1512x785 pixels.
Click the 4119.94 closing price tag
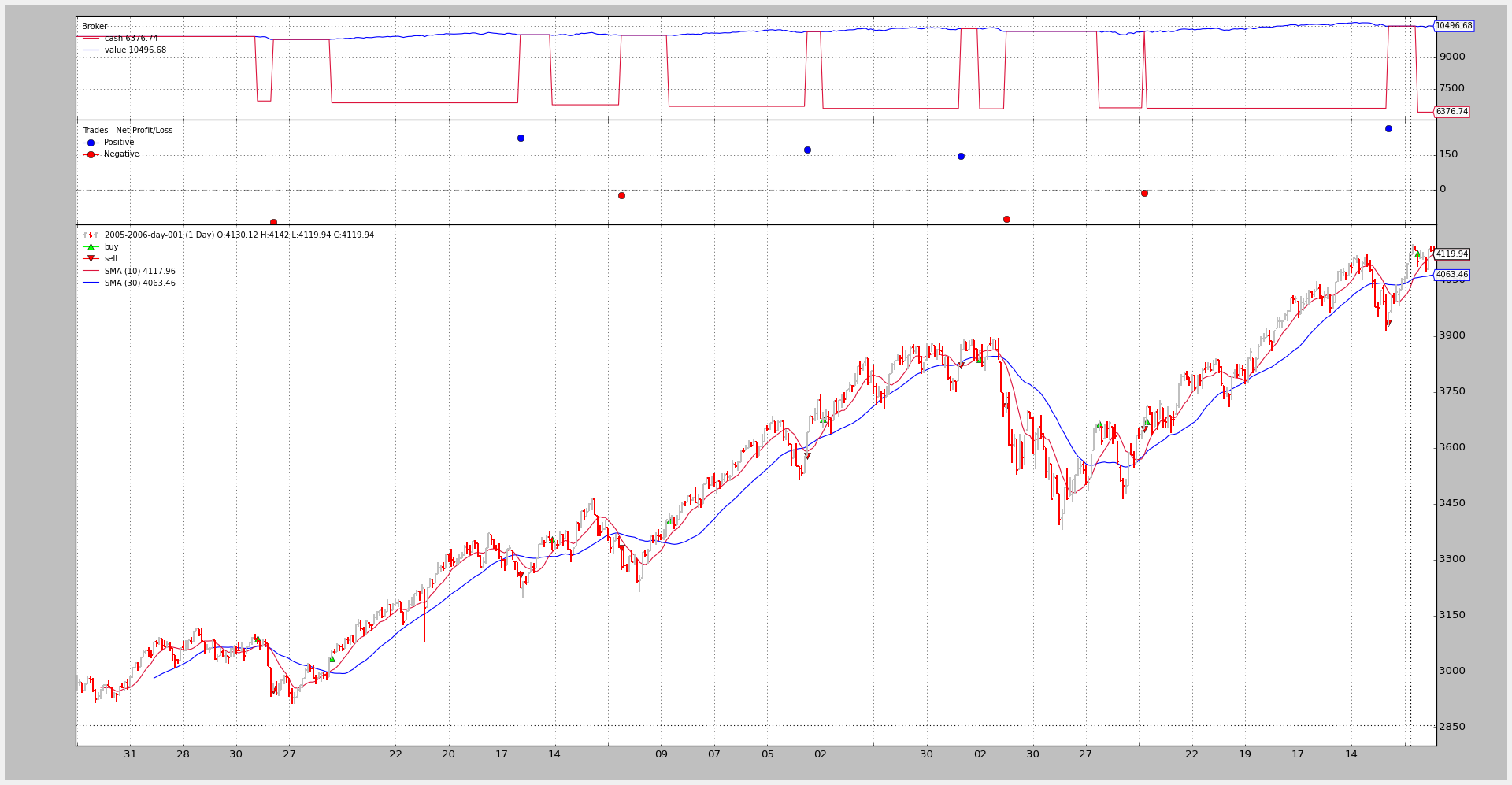(1451, 254)
